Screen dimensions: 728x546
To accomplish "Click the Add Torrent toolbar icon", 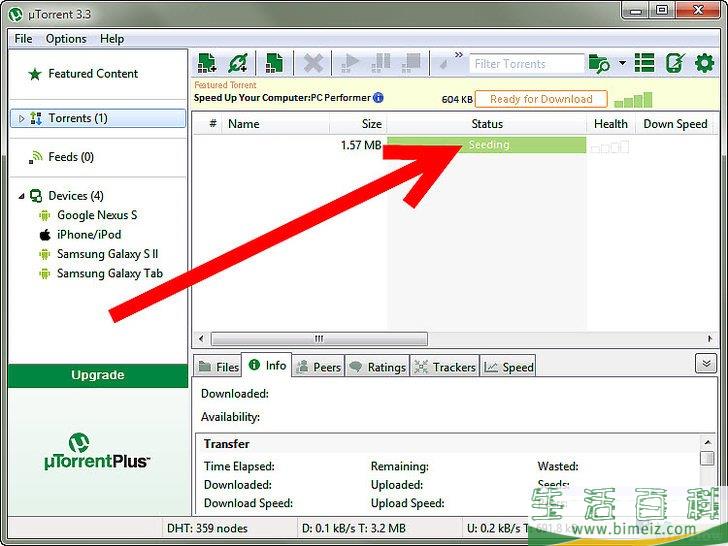I will pos(207,63).
